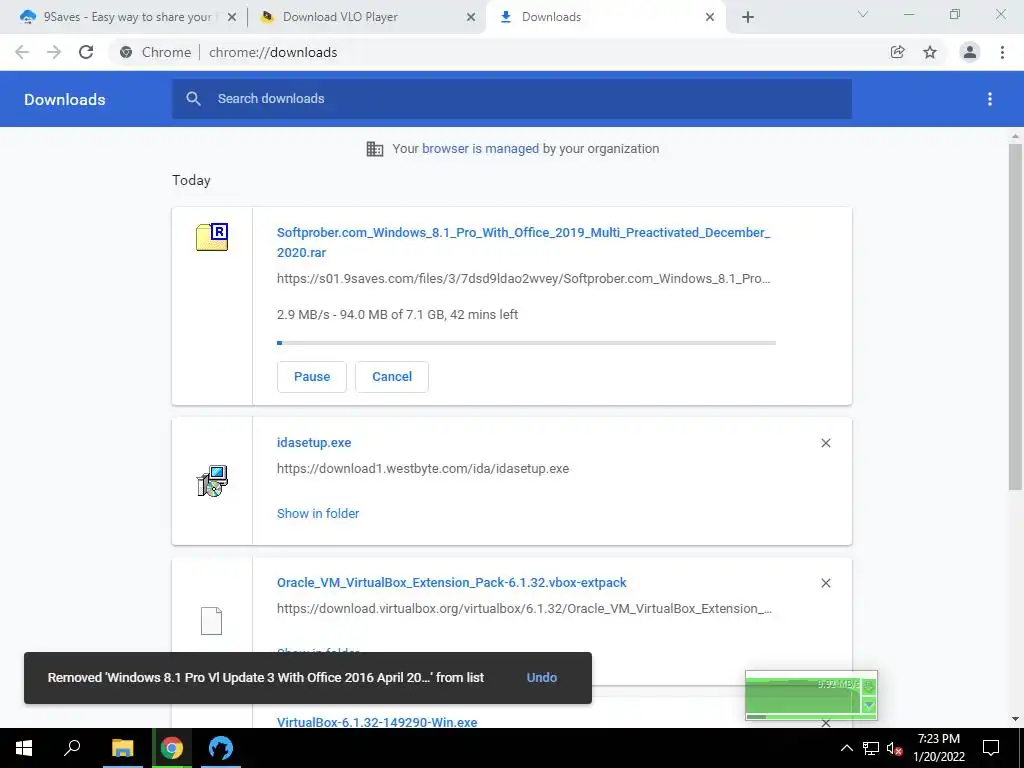Bookmark this page with star icon

pos(930,52)
